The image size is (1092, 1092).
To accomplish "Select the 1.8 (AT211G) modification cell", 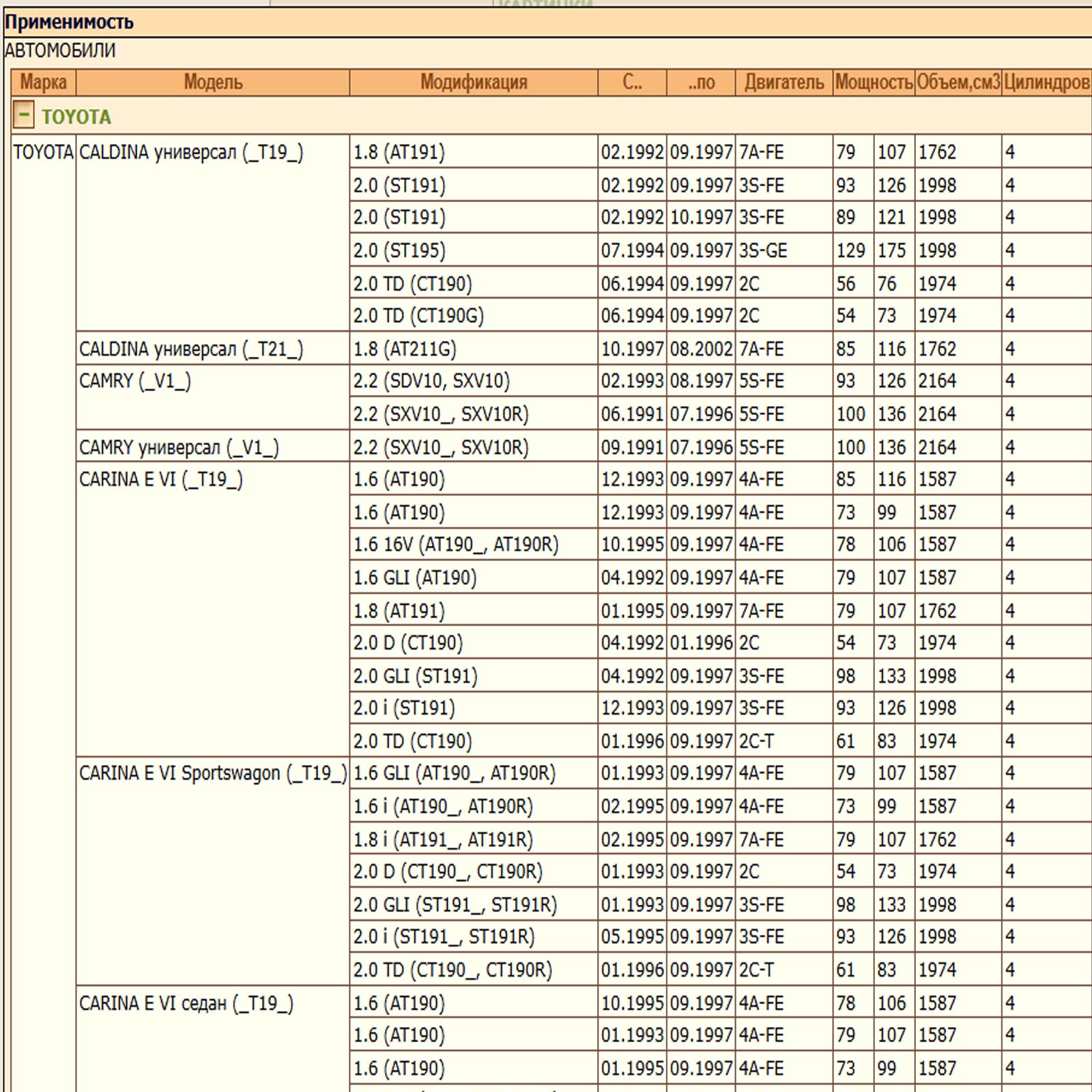I will coord(405,349).
